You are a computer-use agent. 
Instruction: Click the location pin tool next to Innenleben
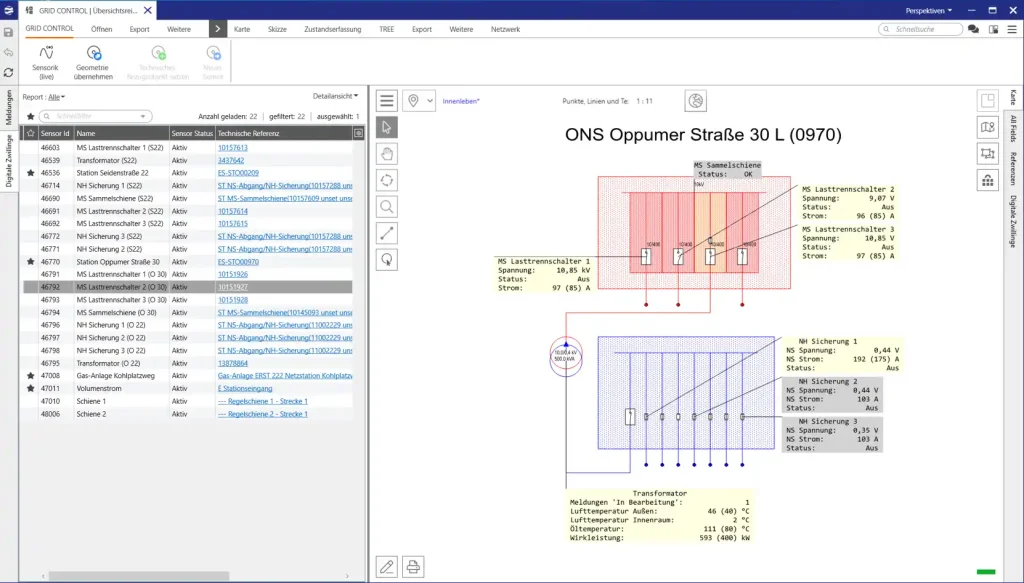(x=413, y=100)
